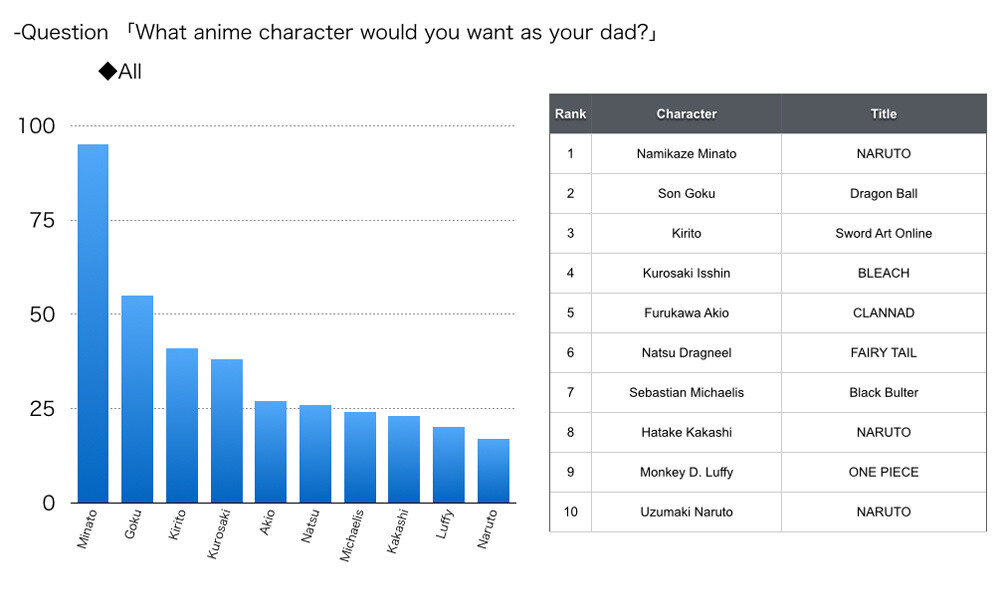
Task: Click the Natsu bar in the chart
Action: (x=315, y=454)
